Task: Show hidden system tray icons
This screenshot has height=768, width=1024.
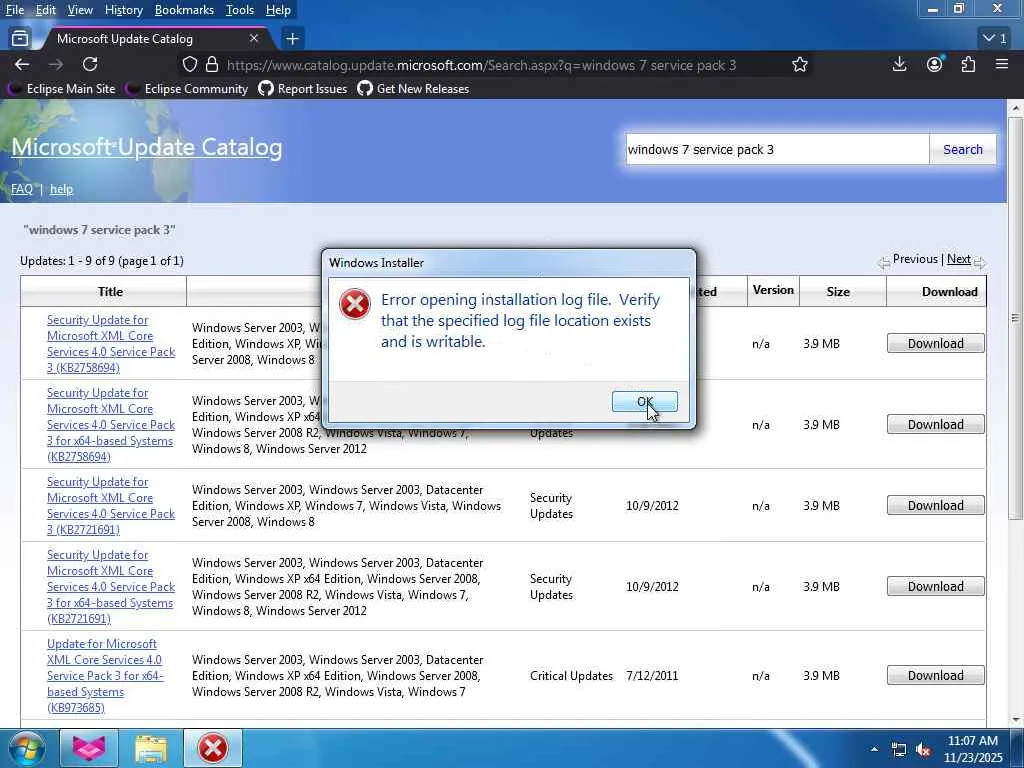Action: tap(874, 749)
